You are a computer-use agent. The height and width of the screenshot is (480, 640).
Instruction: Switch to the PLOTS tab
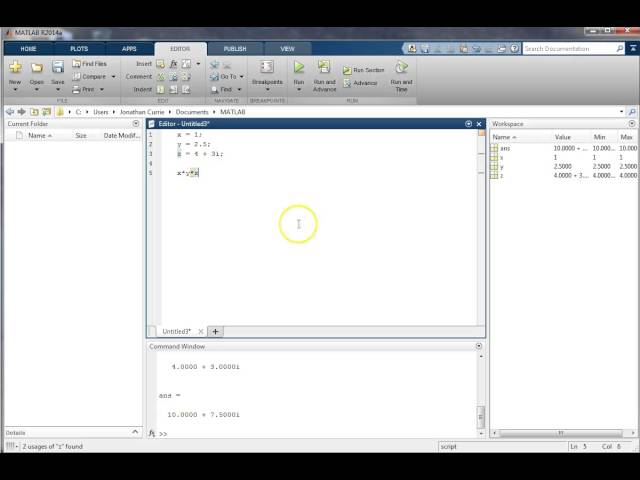pos(79,49)
